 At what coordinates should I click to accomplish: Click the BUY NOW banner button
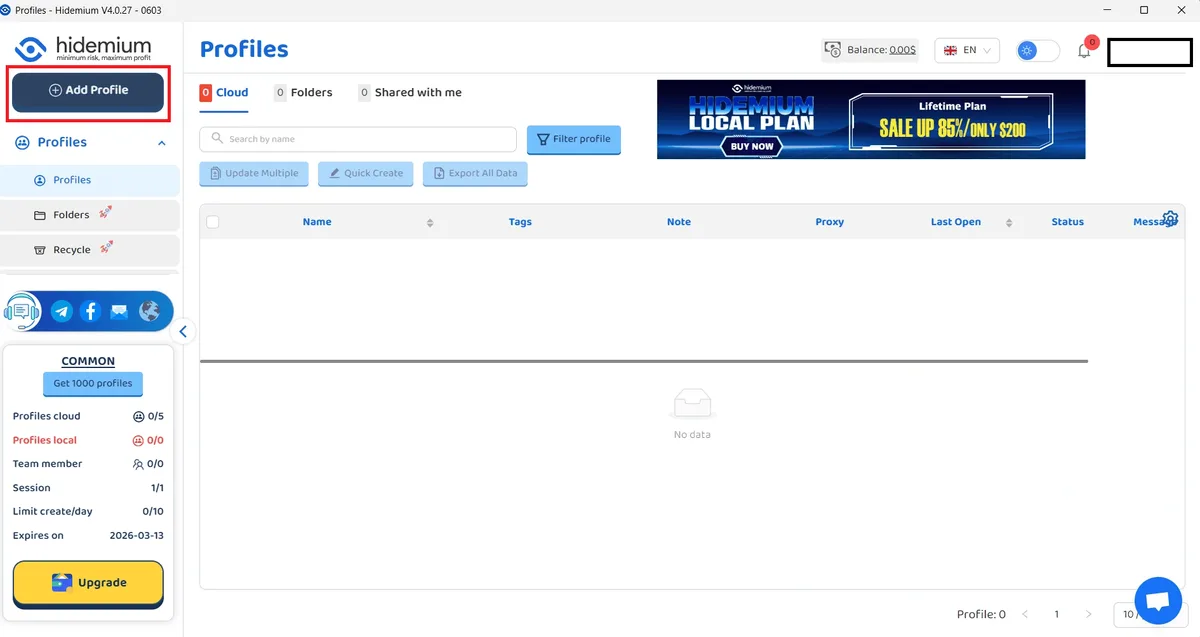point(752,146)
